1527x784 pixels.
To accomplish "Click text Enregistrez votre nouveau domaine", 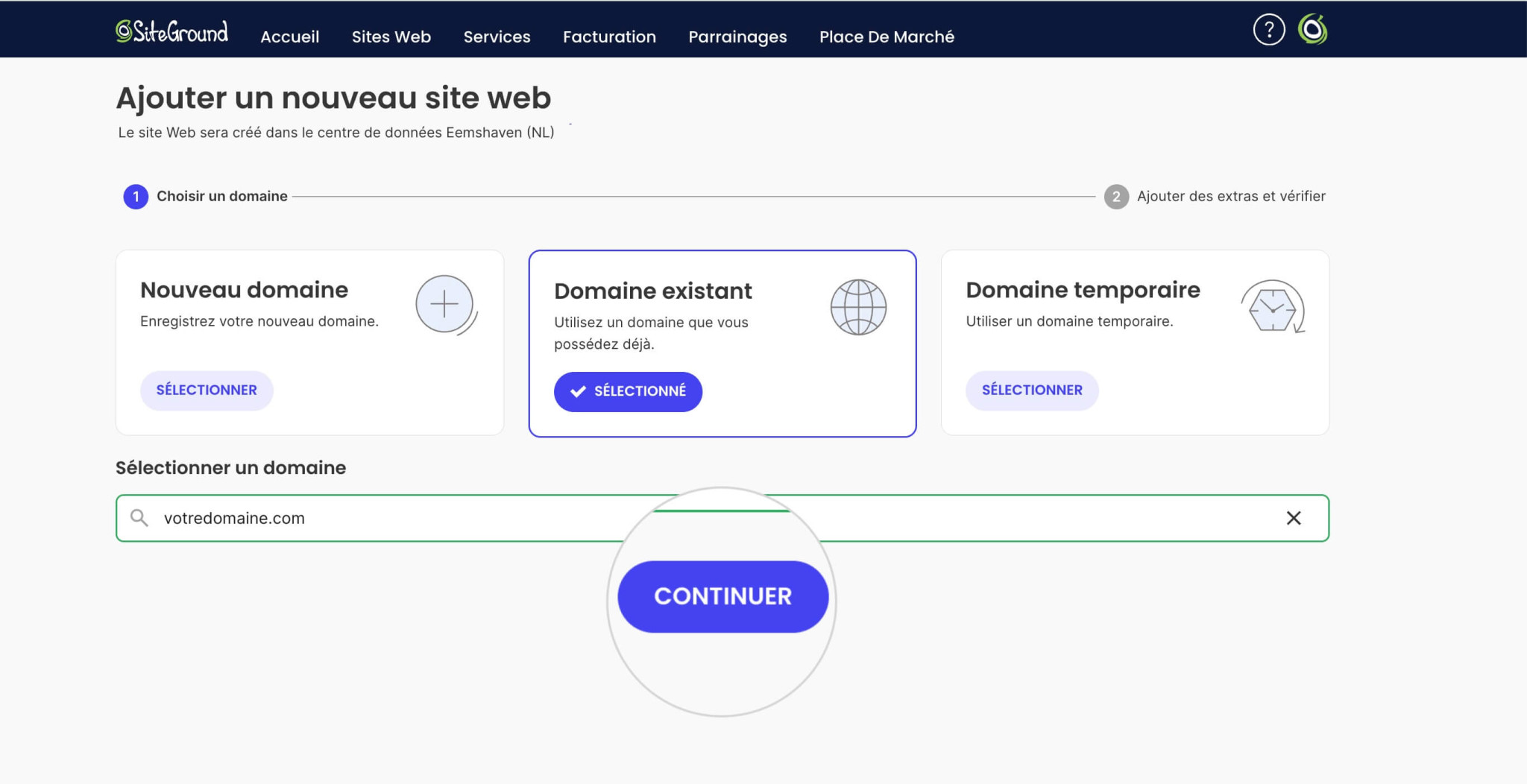I will tap(259, 321).
